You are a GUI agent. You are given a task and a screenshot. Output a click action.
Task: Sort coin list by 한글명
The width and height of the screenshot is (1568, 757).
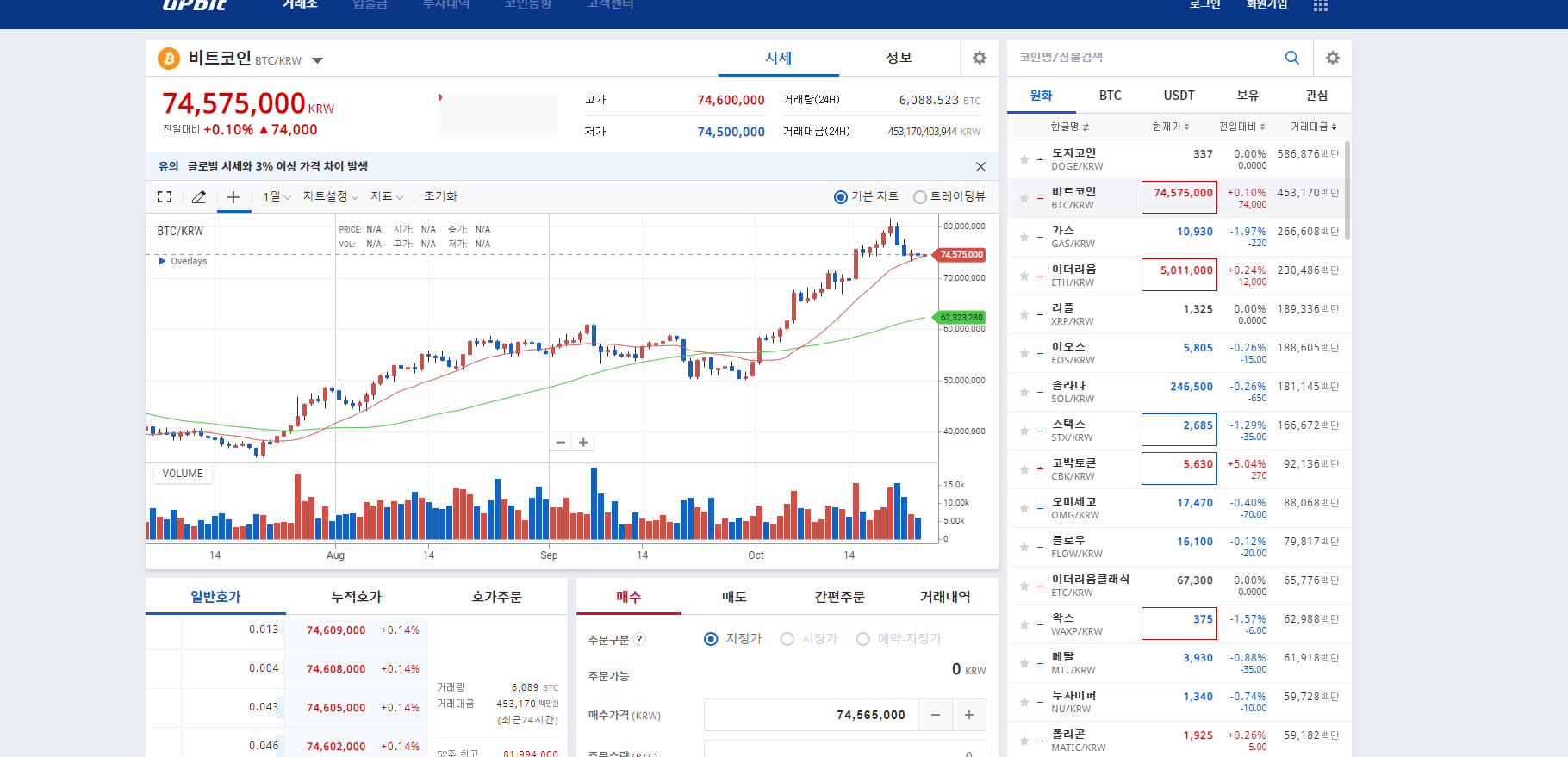coord(1070,127)
